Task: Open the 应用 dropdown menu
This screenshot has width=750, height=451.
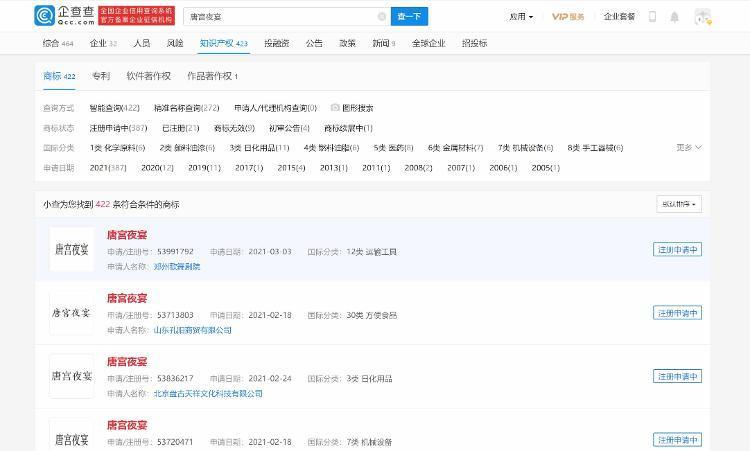Action: [x=520, y=17]
